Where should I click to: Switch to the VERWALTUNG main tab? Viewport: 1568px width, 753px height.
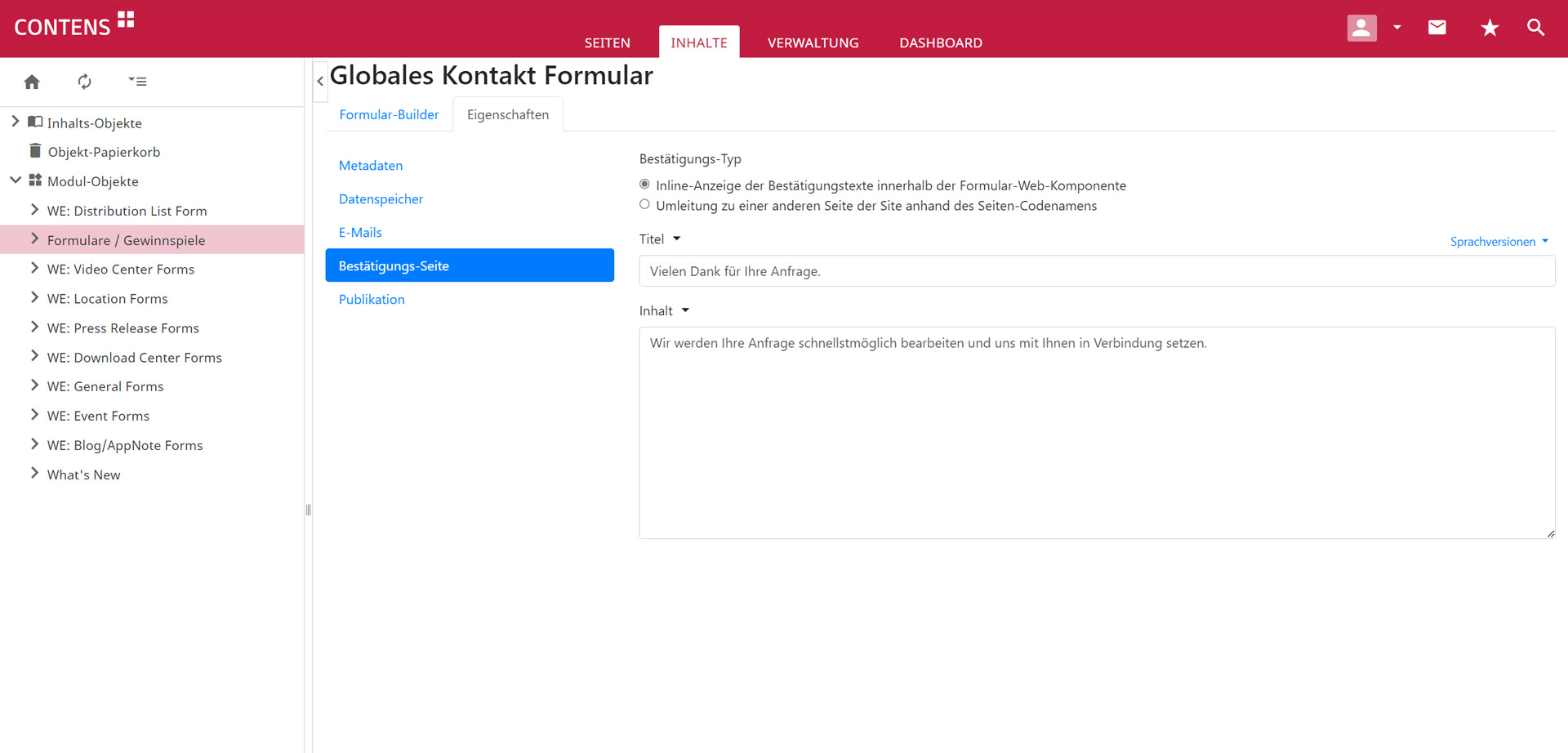[813, 42]
